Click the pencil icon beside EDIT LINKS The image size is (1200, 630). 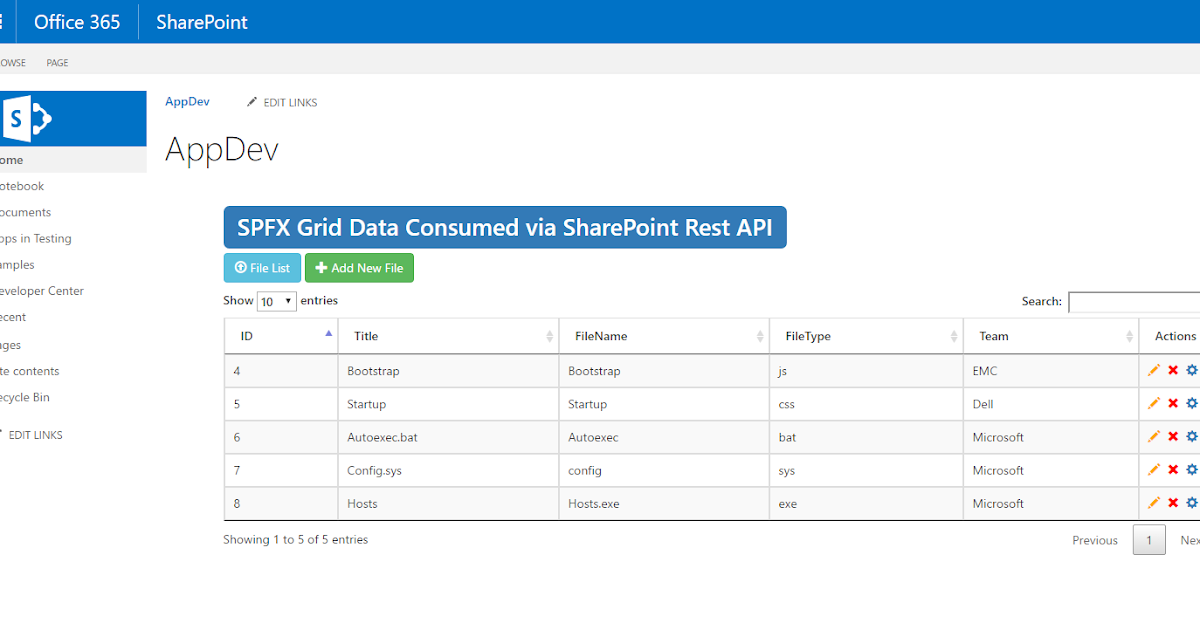(252, 101)
